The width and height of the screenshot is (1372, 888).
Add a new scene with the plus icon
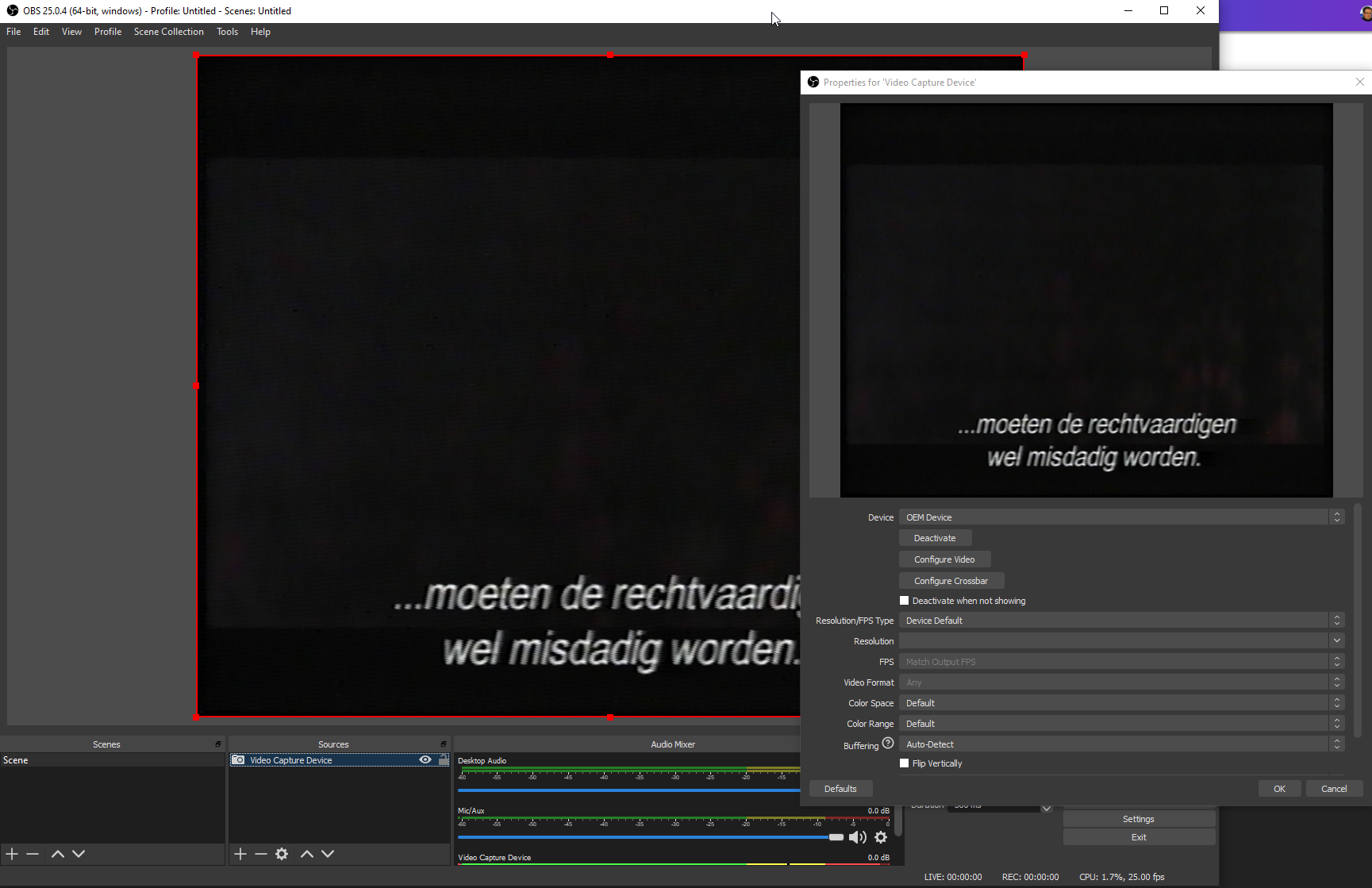coord(12,854)
